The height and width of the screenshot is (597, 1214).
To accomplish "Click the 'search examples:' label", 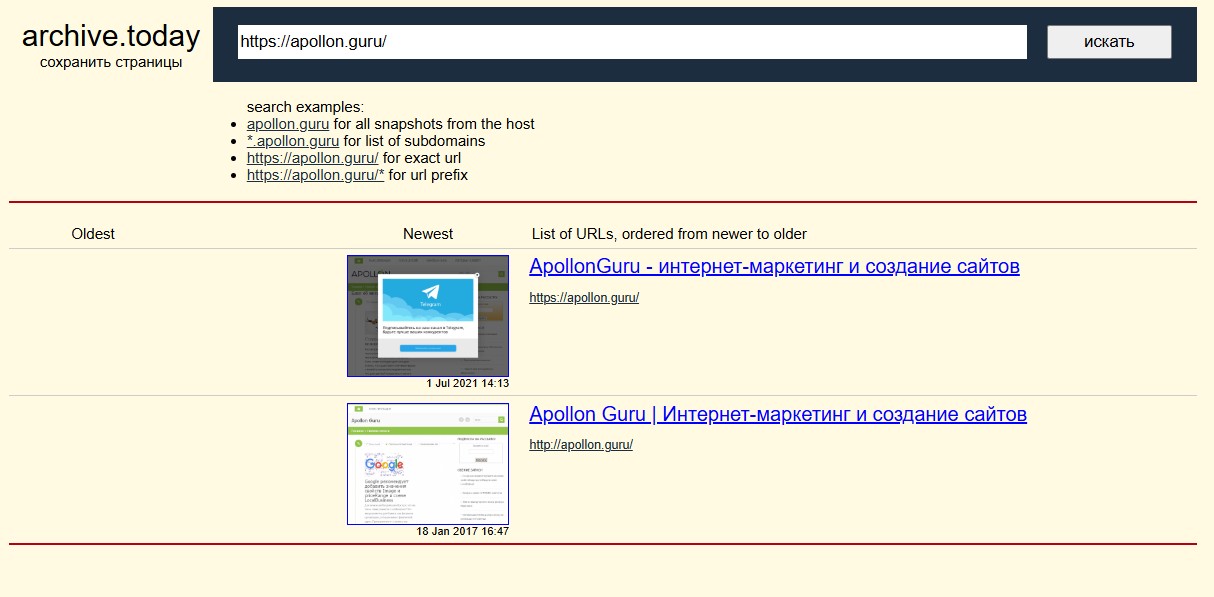I will click(305, 107).
